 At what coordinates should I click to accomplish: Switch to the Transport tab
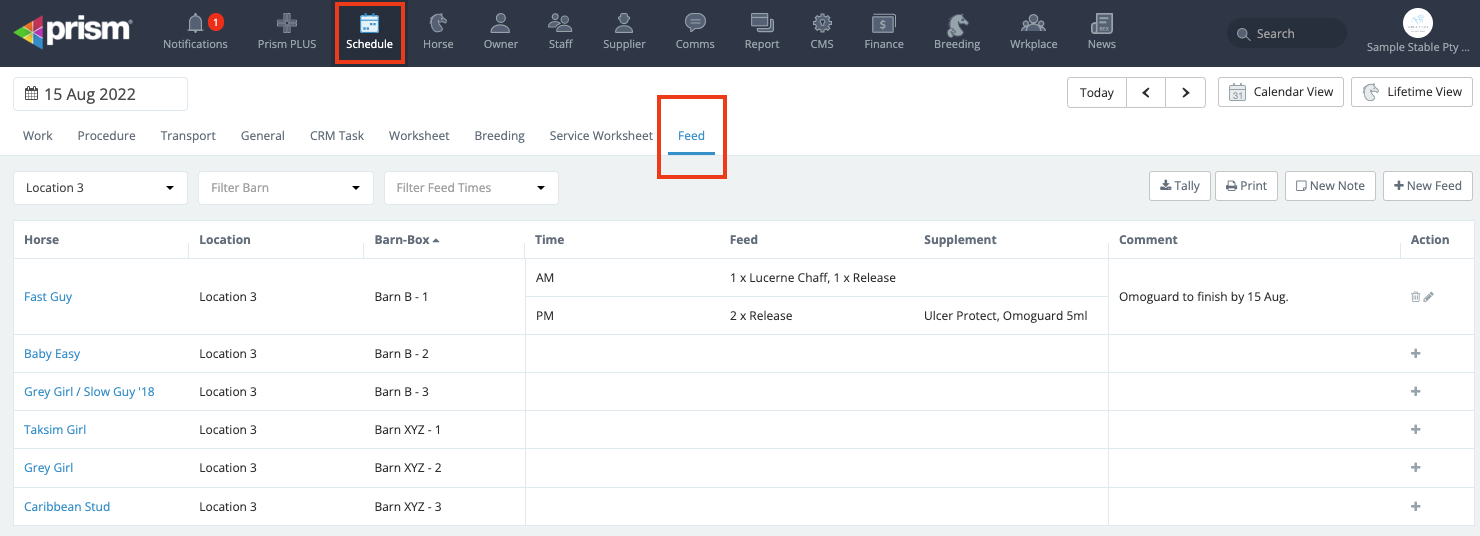point(188,136)
